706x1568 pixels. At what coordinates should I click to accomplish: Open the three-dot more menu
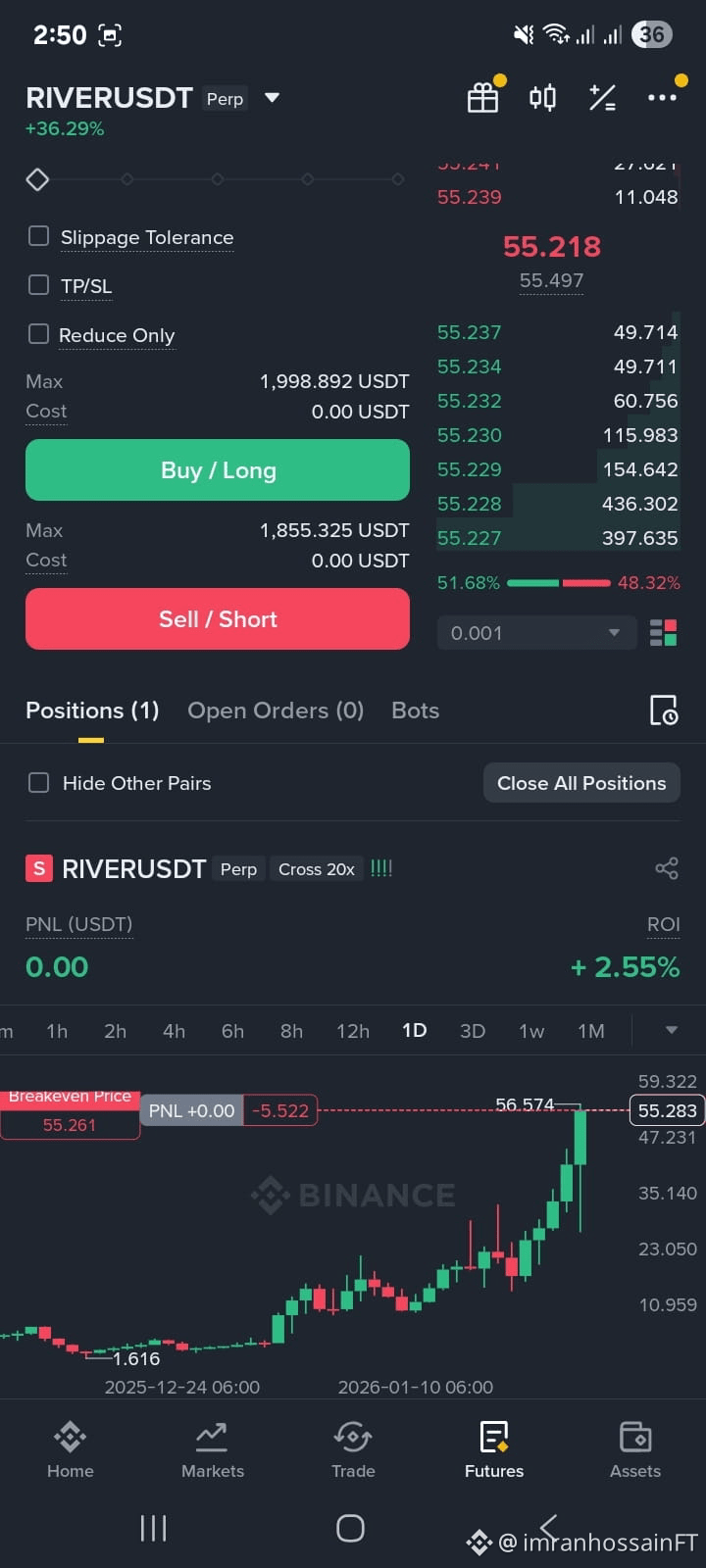click(662, 98)
